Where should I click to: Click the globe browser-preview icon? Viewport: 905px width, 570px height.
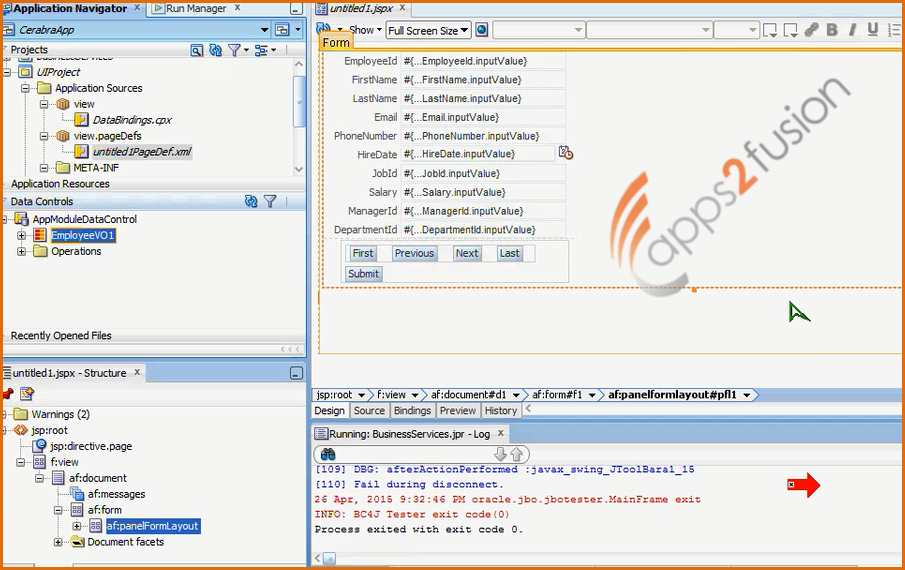(482, 30)
